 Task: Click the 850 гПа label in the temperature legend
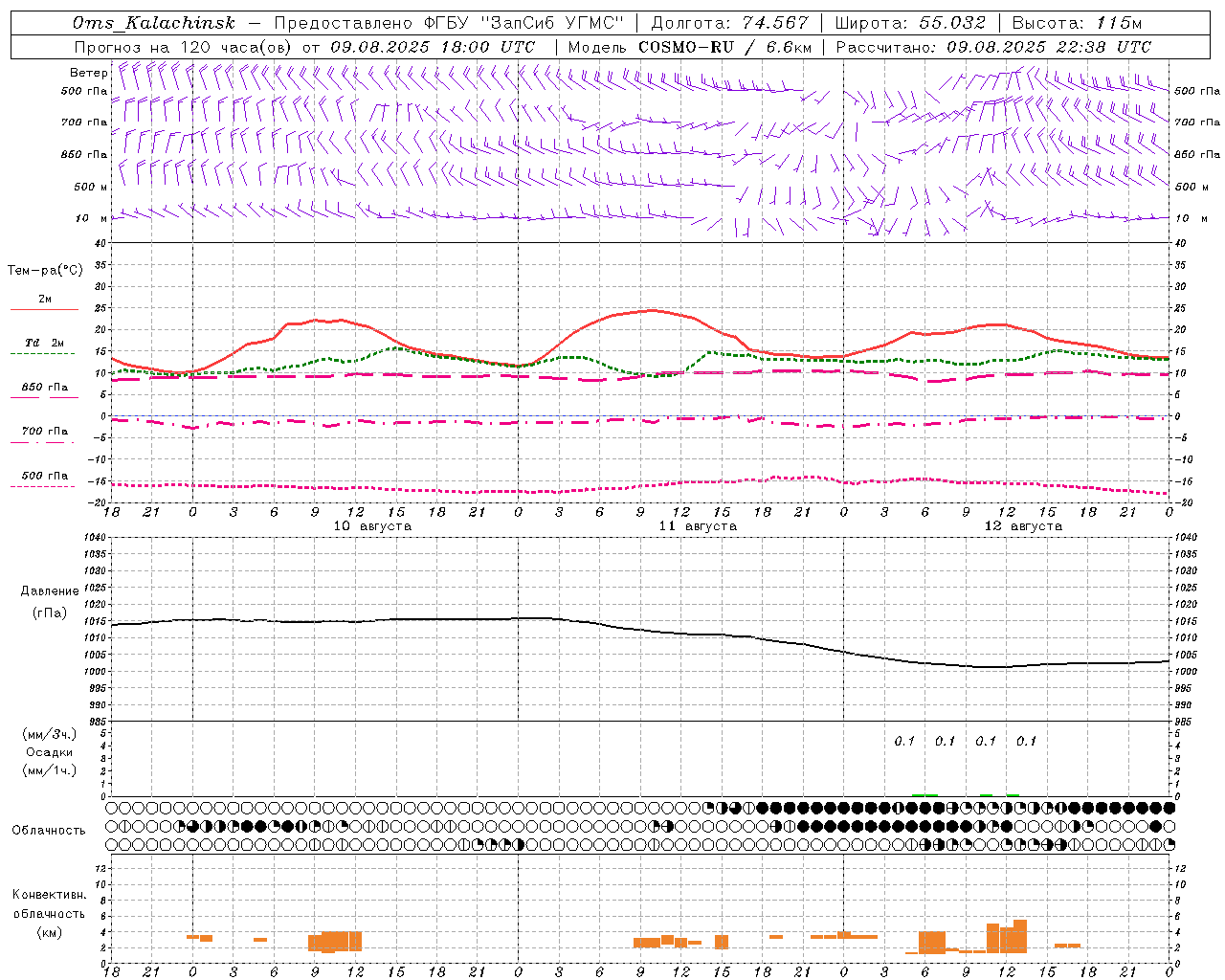[x=45, y=388]
